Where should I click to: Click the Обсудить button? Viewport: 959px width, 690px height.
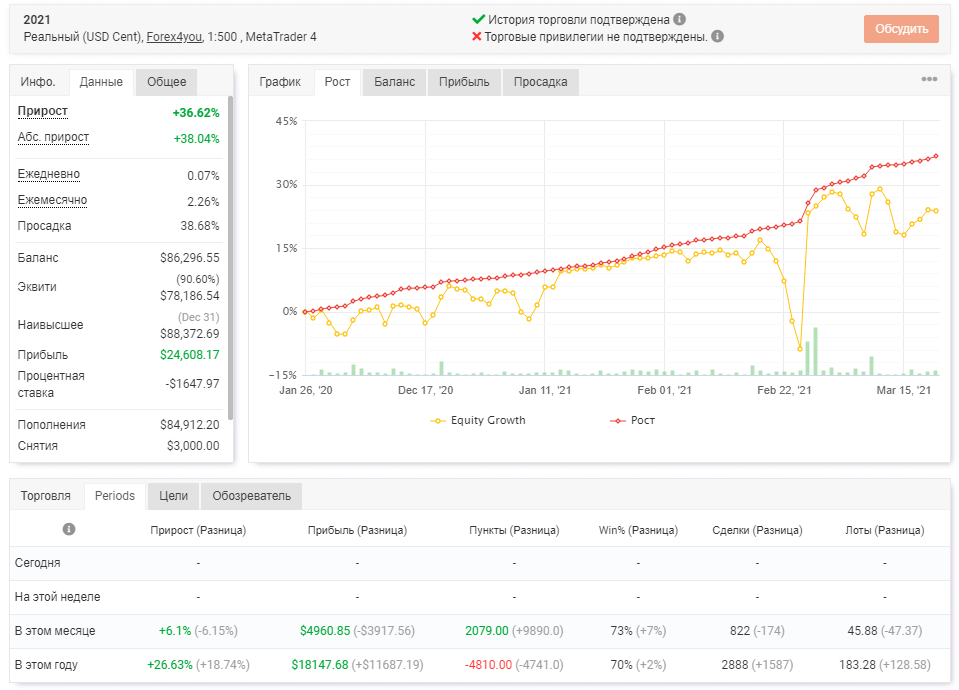[901, 29]
